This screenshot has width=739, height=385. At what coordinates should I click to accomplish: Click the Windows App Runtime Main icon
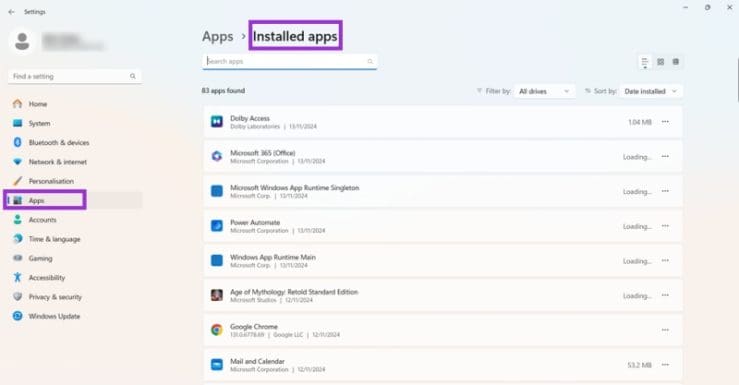click(217, 261)
